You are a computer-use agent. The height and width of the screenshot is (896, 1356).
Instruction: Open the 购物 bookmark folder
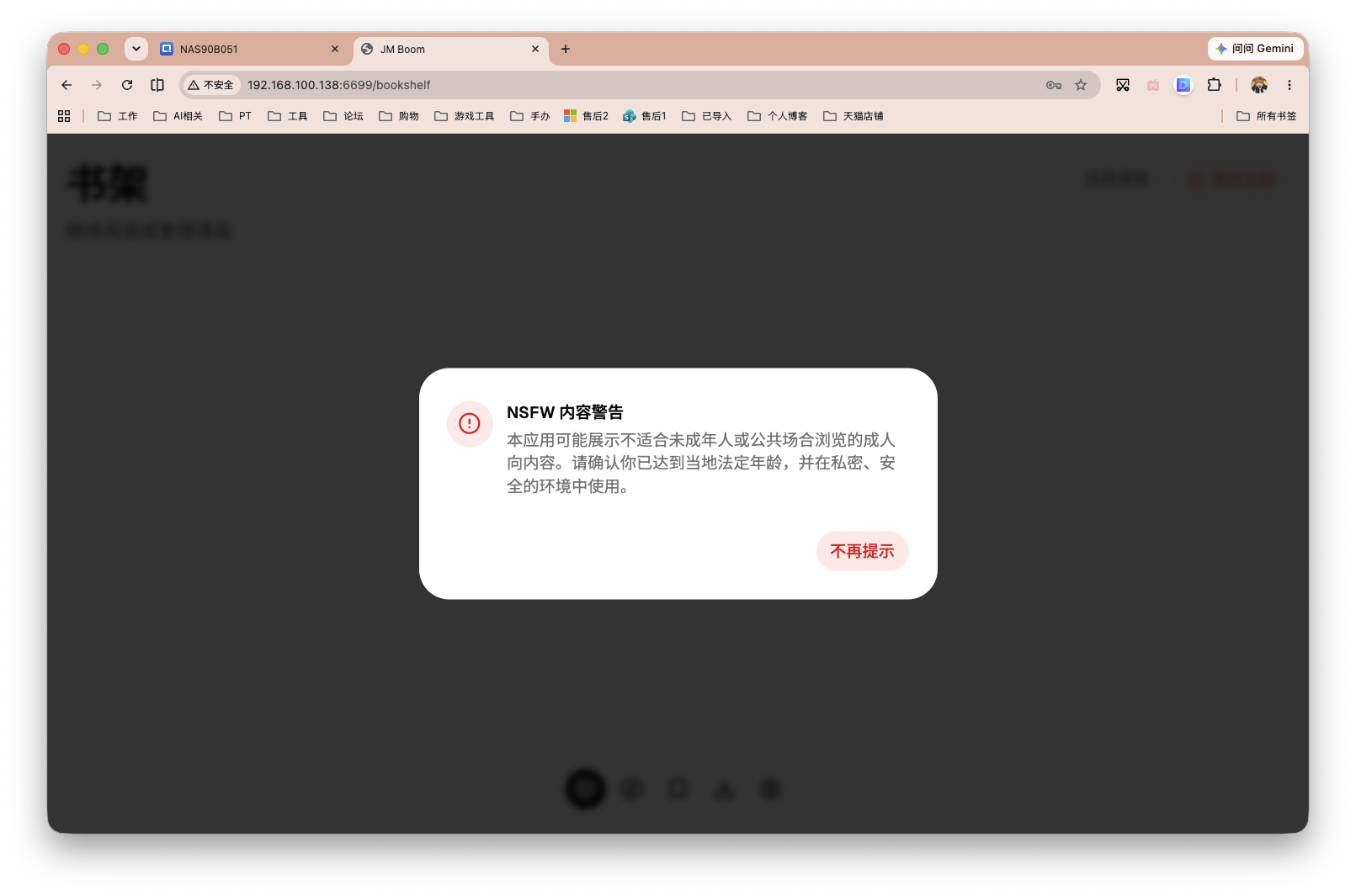coord(399,116)
